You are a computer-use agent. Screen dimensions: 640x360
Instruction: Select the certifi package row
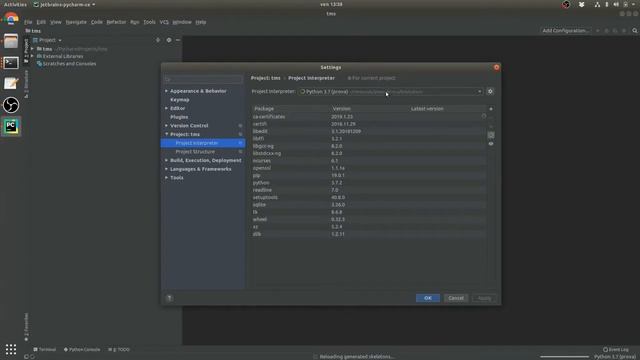[x=369, y=124]
